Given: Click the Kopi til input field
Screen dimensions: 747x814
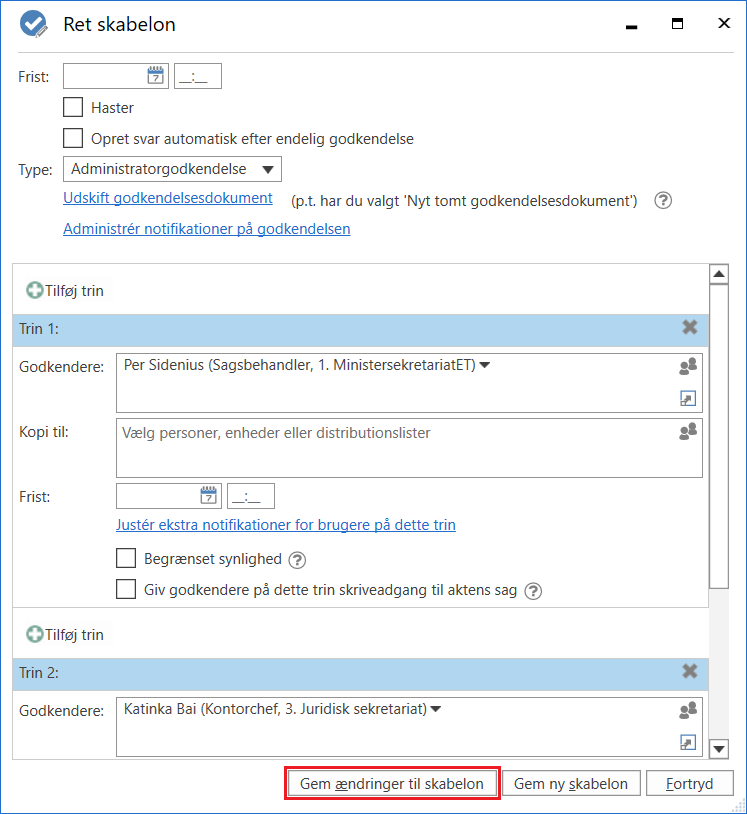Looking at the screenshot, I should (x=395, y=446).
